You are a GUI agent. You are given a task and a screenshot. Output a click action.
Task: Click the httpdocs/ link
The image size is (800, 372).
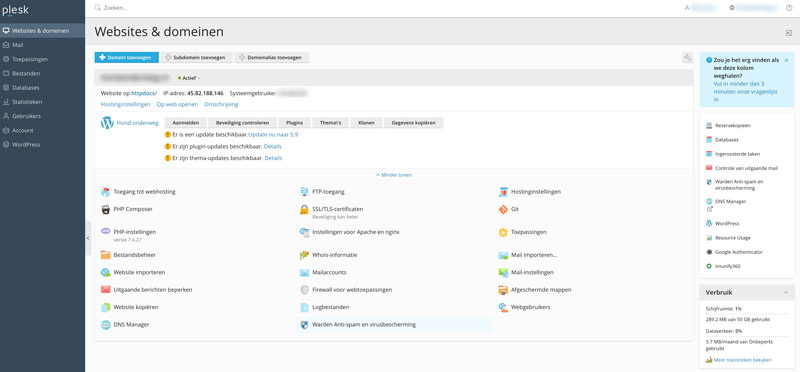[x=144, y=93]
